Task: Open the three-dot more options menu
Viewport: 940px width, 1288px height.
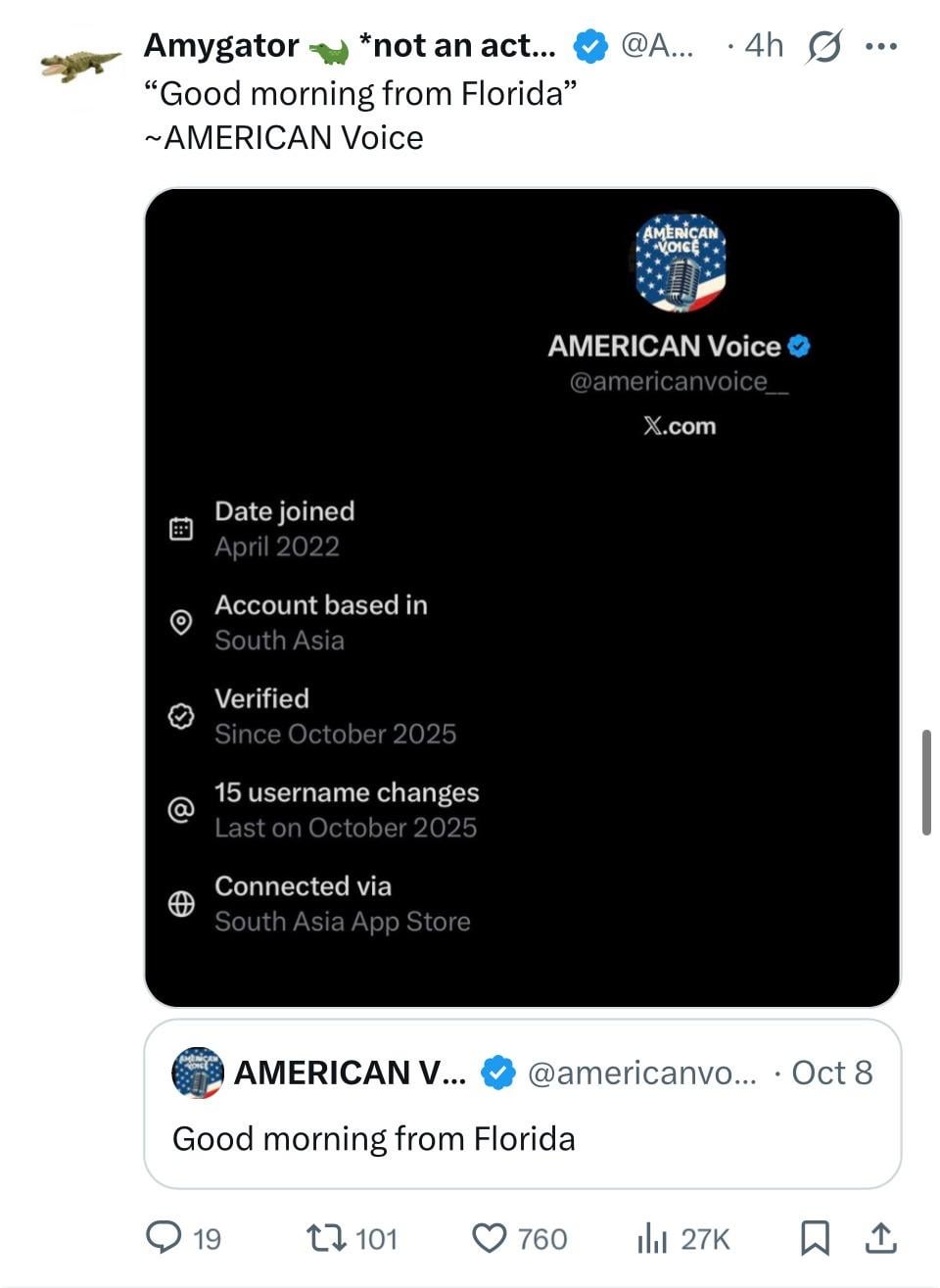Action: coord(881,46)
